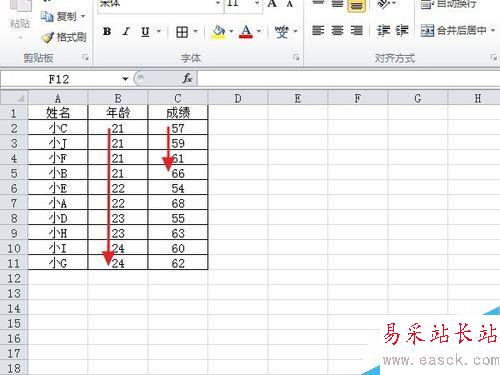Image resolution: width=500 pixels, height=375 pixels.
Task: Expand Name Box dropdown arrow
Action: pyautogui.click(x=125, y=79)
